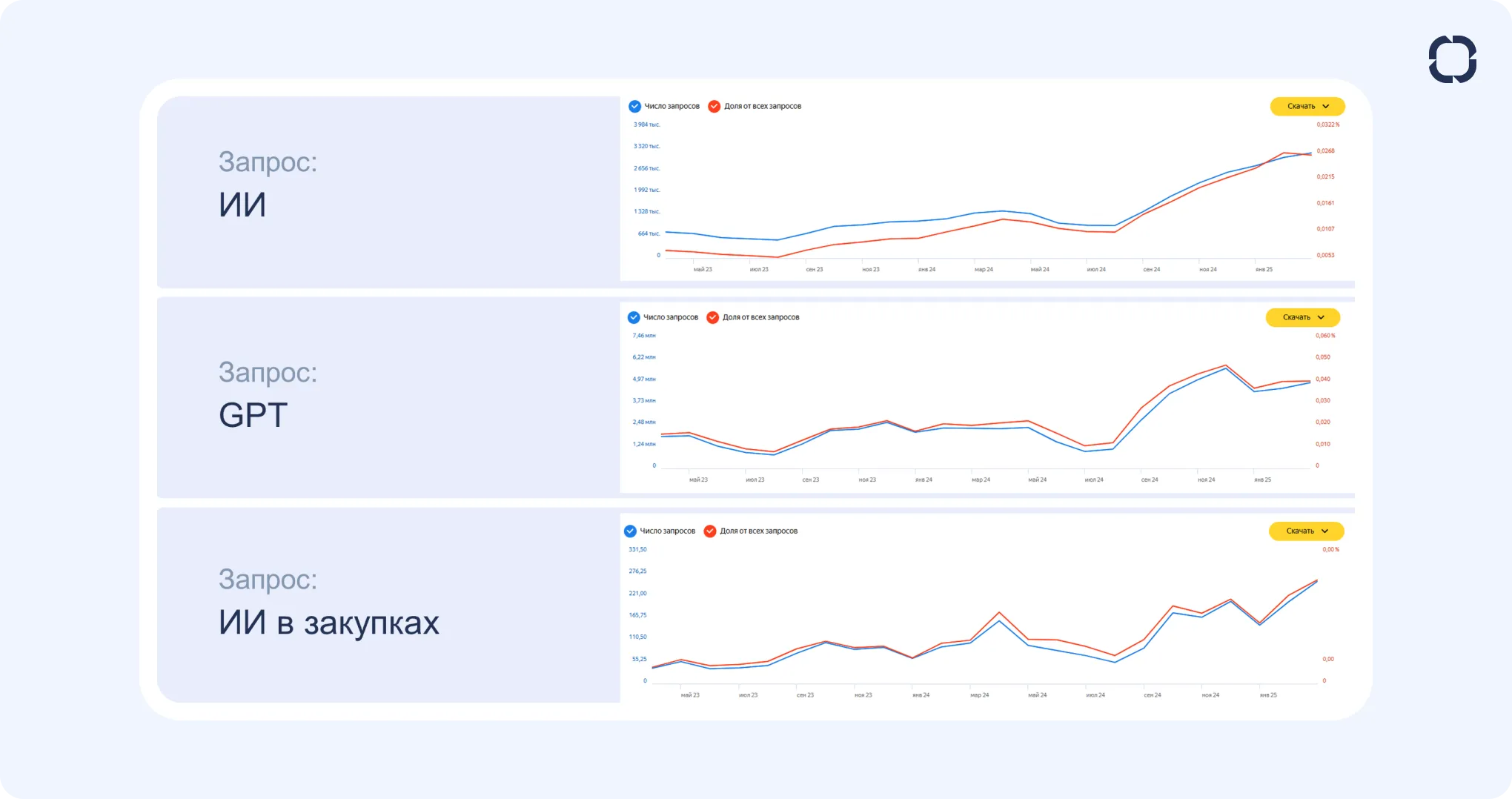Click the blue Число запросов checkmark icon on the ИИ chart

[x=634, y=106]
